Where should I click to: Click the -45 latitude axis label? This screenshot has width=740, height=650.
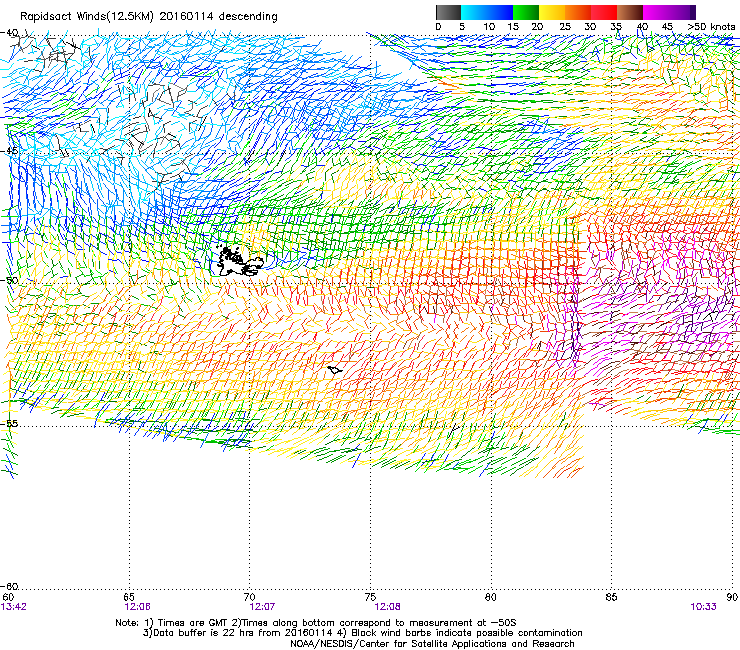point(9,151)
